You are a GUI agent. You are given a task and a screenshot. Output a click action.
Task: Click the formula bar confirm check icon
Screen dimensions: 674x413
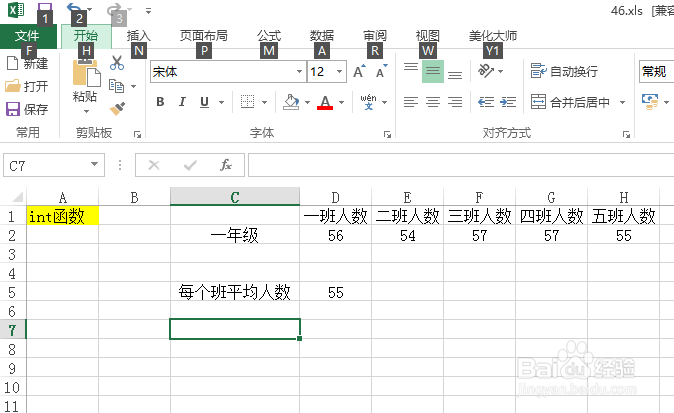pos(190,165)
